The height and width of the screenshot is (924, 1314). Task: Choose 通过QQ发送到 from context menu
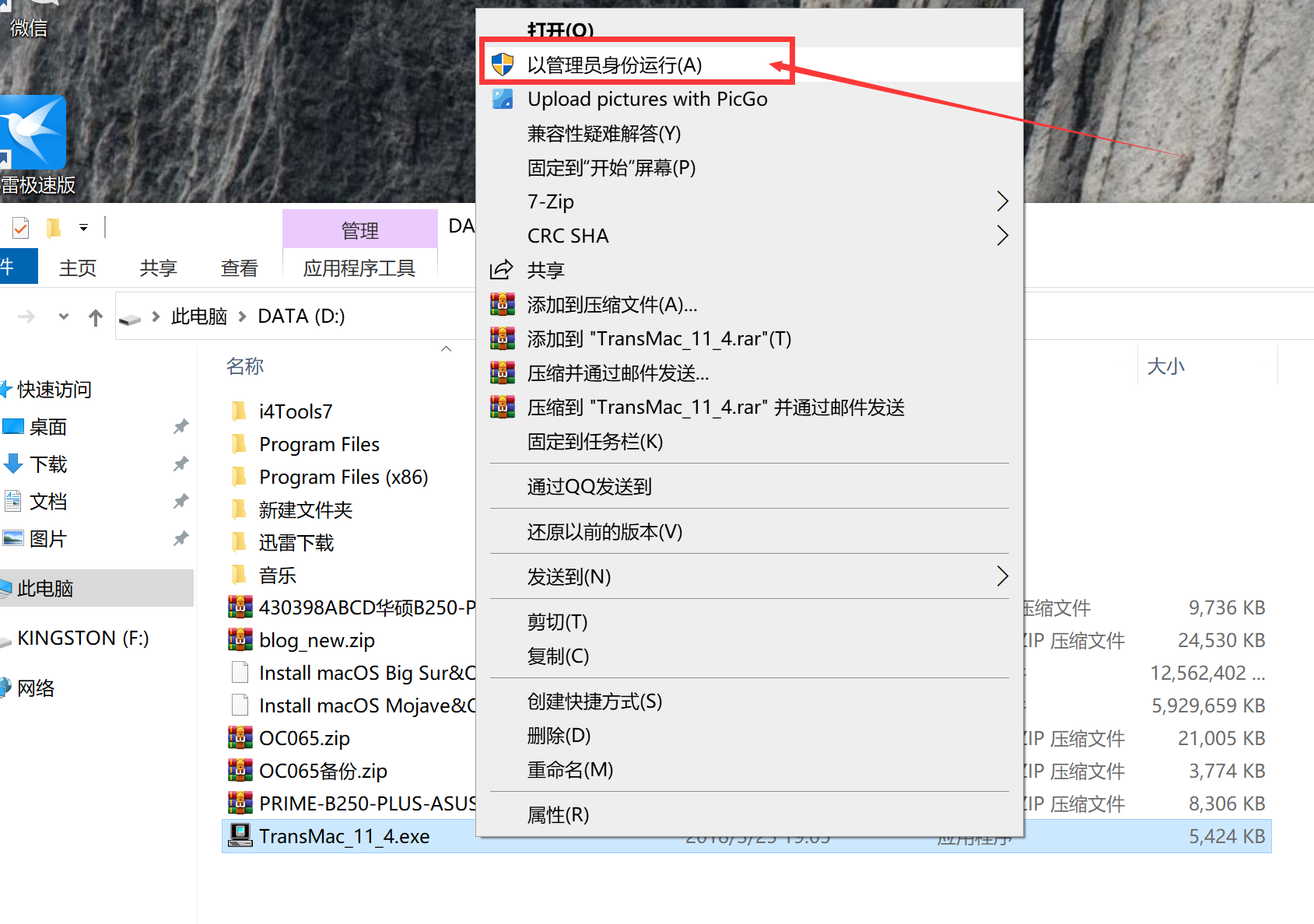click(x=750, y=486)
